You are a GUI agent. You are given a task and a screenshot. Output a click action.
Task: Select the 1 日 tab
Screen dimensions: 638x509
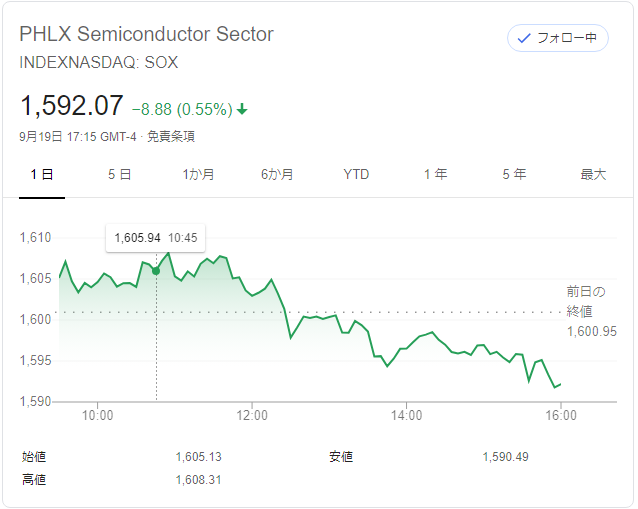point(42,175)
